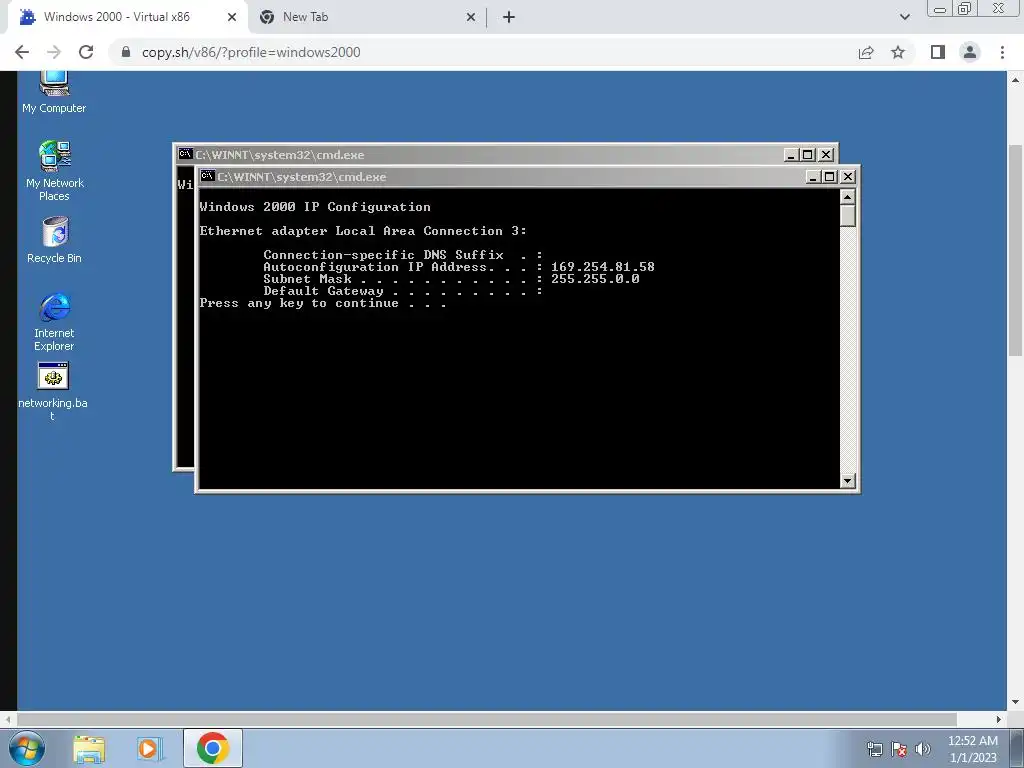Switch to Windows 2000 - Virtual x86 tab
The height and width of the screenshot is (768, 1024).
[127, 18]
